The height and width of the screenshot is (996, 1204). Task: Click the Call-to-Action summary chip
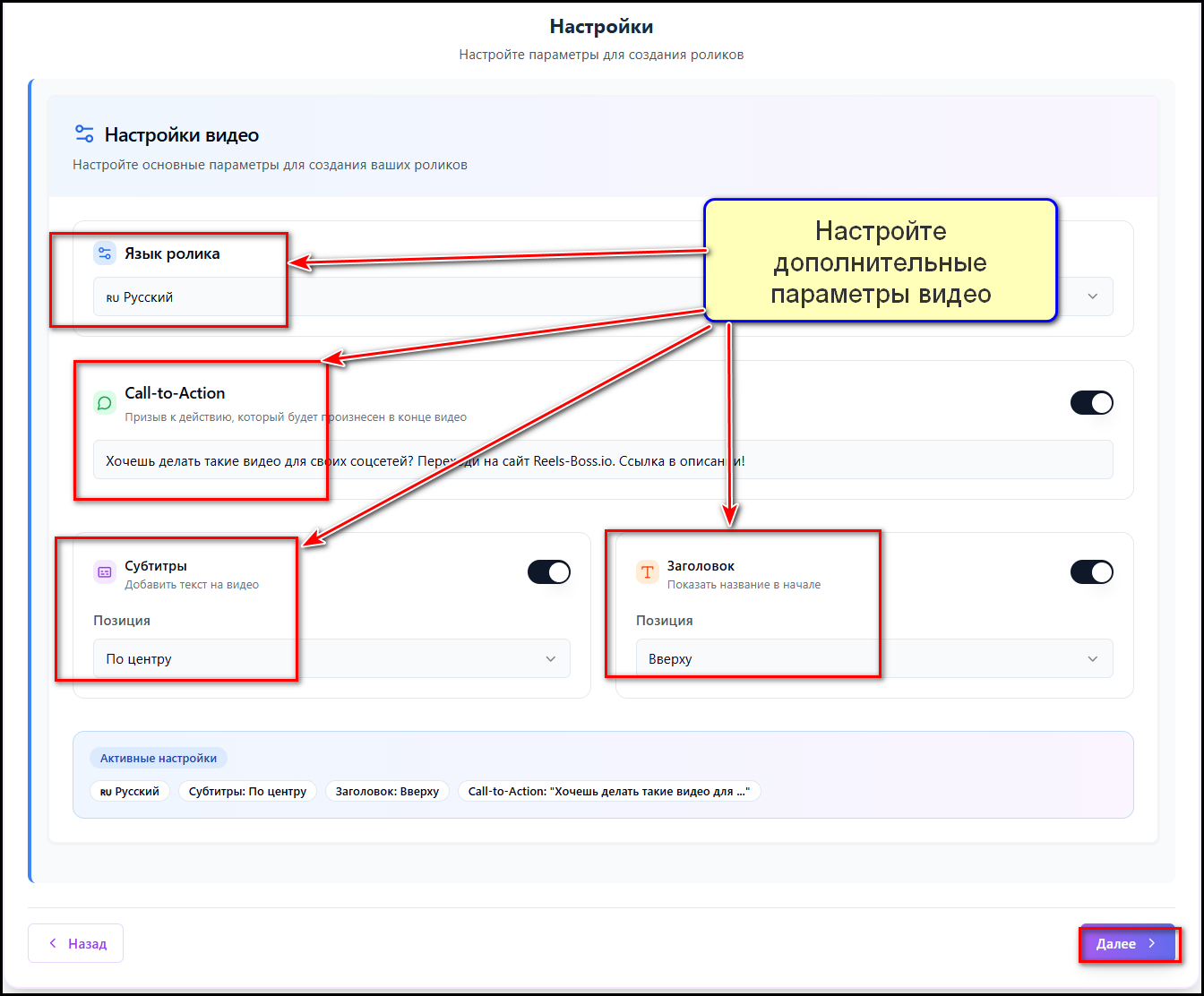(608, 792)
